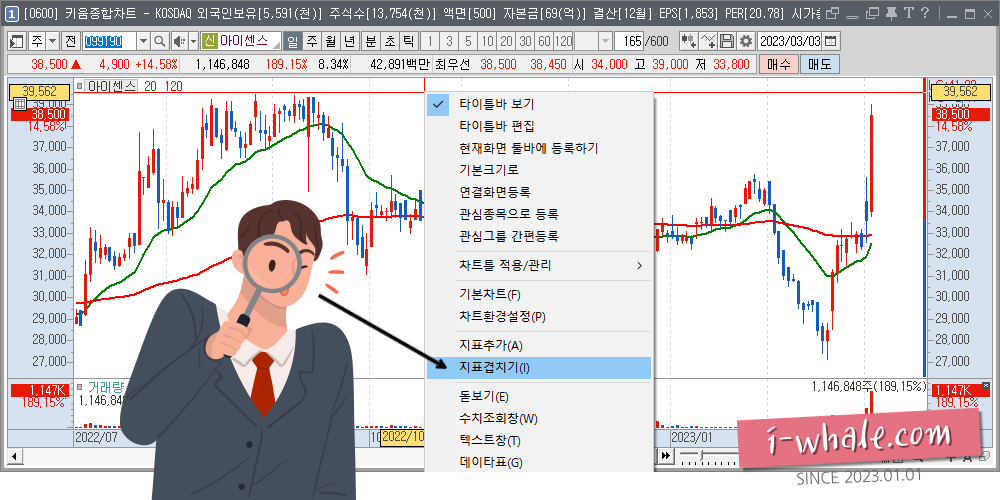Screen dimensions: 1000x500
Task: Select the 60 interval button
Action: point(545,42)
